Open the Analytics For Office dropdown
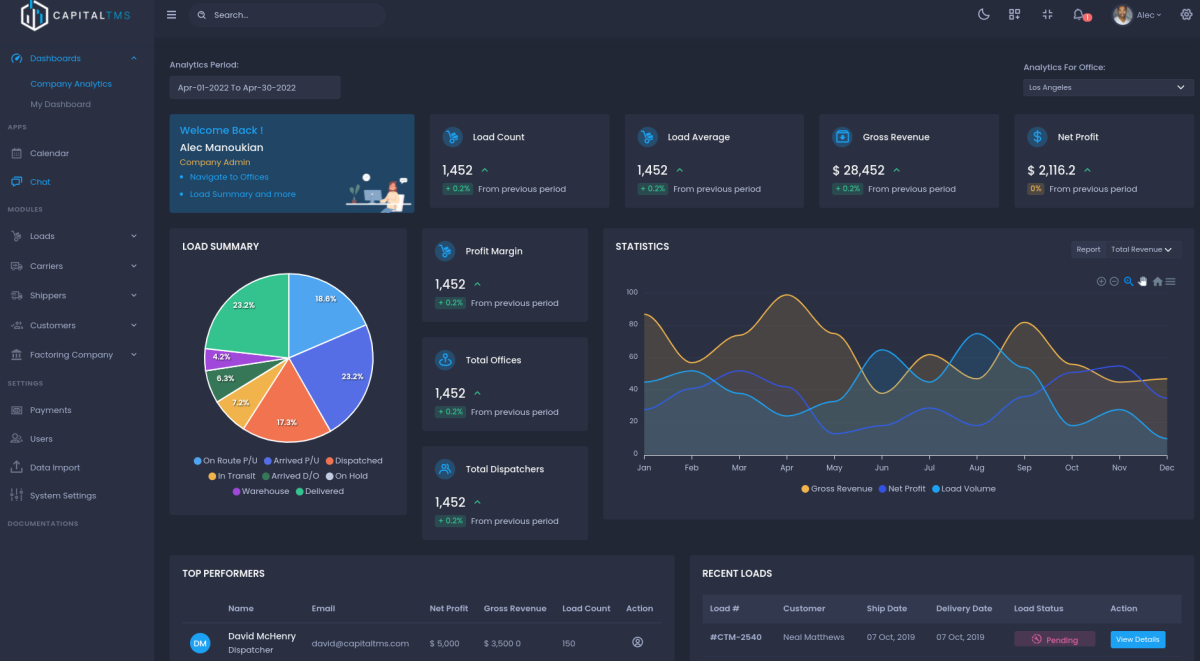Screen dimensions: 1200x661 (x=1108, y=88)
